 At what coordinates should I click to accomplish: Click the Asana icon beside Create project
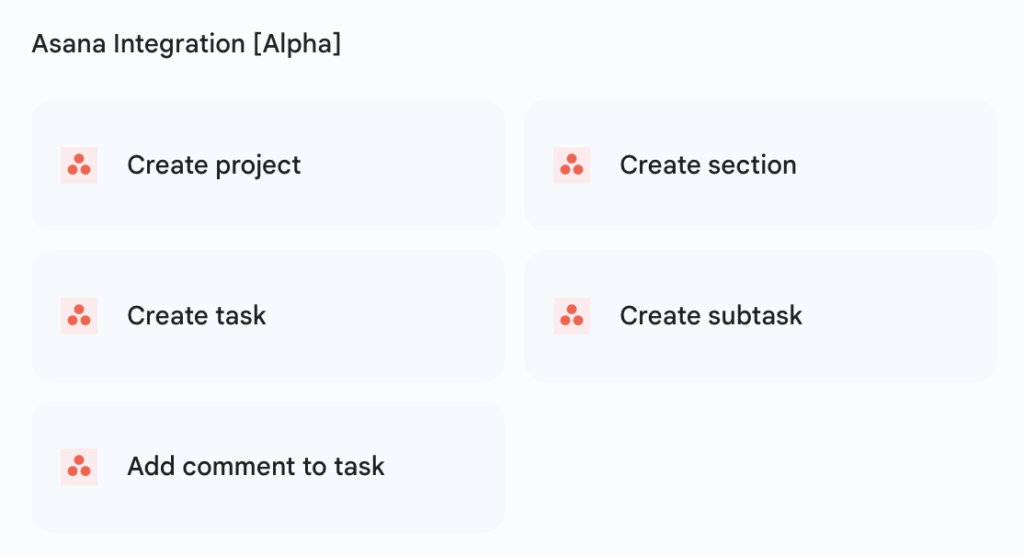[x=79, y=166]
